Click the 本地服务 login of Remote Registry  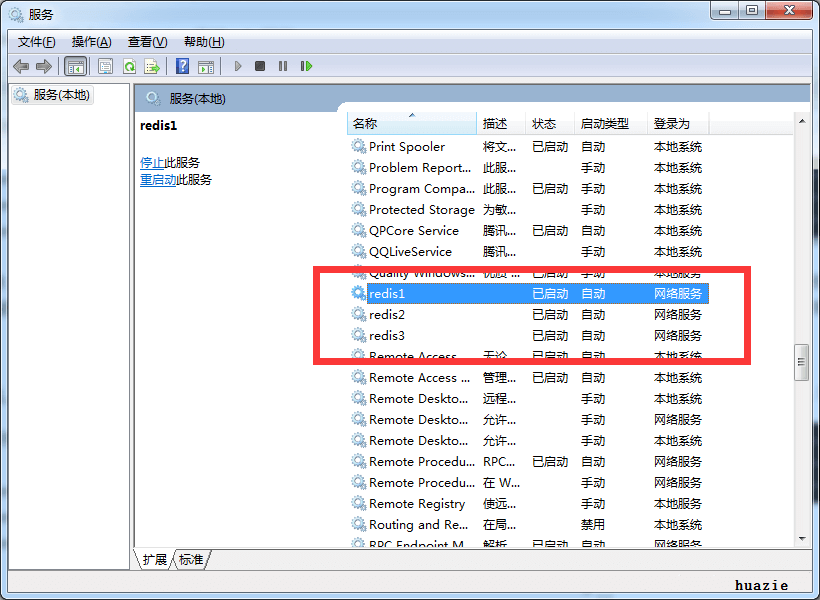click(x=678, y=503)
